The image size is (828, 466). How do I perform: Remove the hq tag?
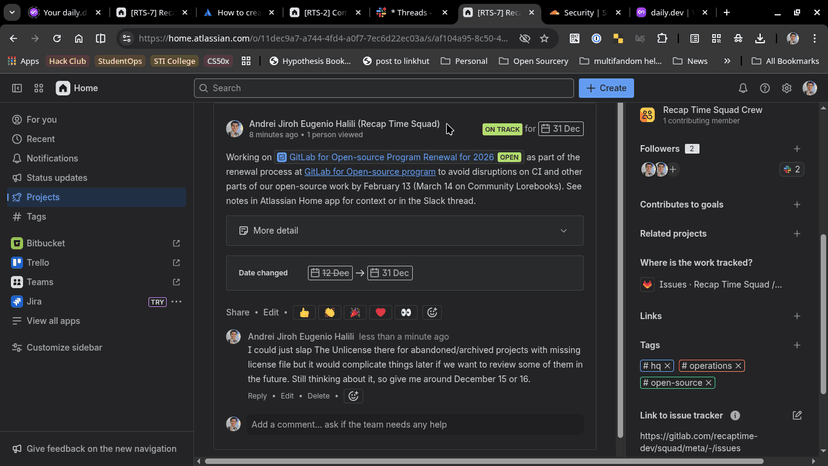[668, 366]
